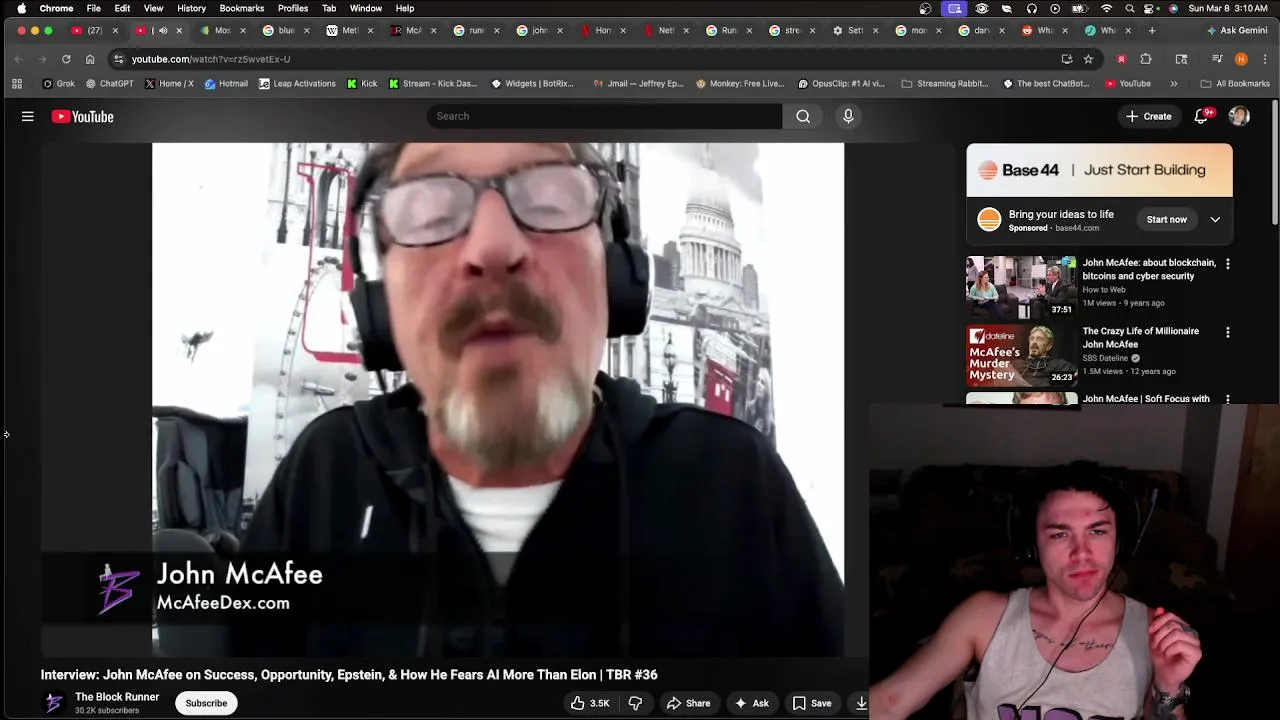
Task: Dislike the video with thumbs down
Action: click(635, 703)
